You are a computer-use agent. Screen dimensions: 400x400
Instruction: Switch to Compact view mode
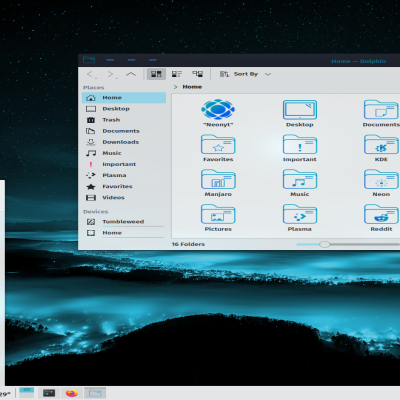[177, 74]
